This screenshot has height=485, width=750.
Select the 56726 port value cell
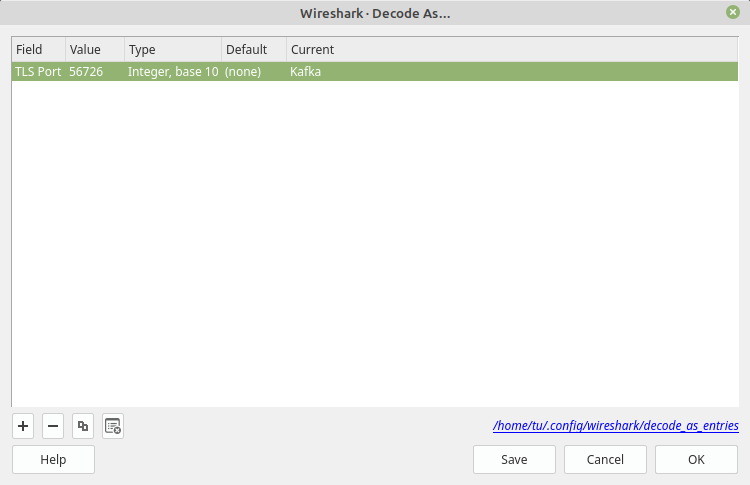pos(94,72)
